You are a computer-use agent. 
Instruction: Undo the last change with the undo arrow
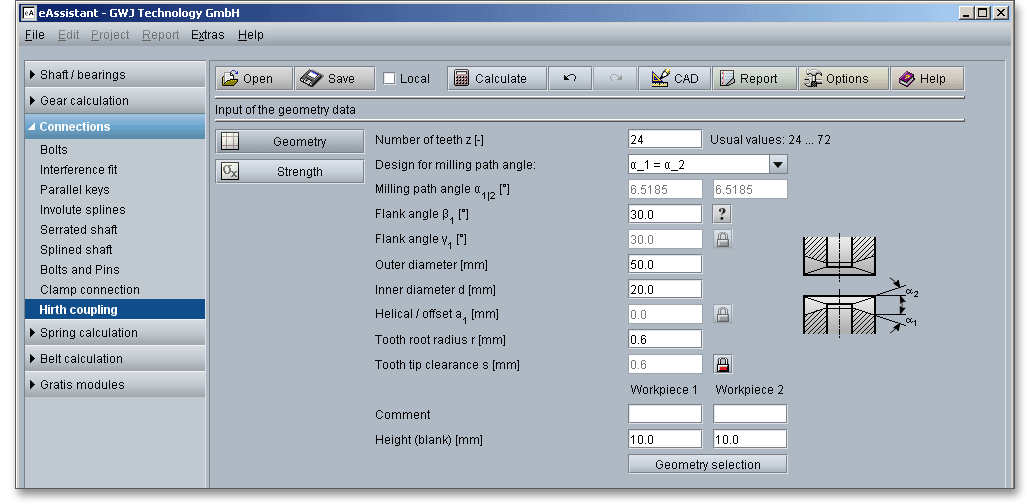click(x=570, y=79)
